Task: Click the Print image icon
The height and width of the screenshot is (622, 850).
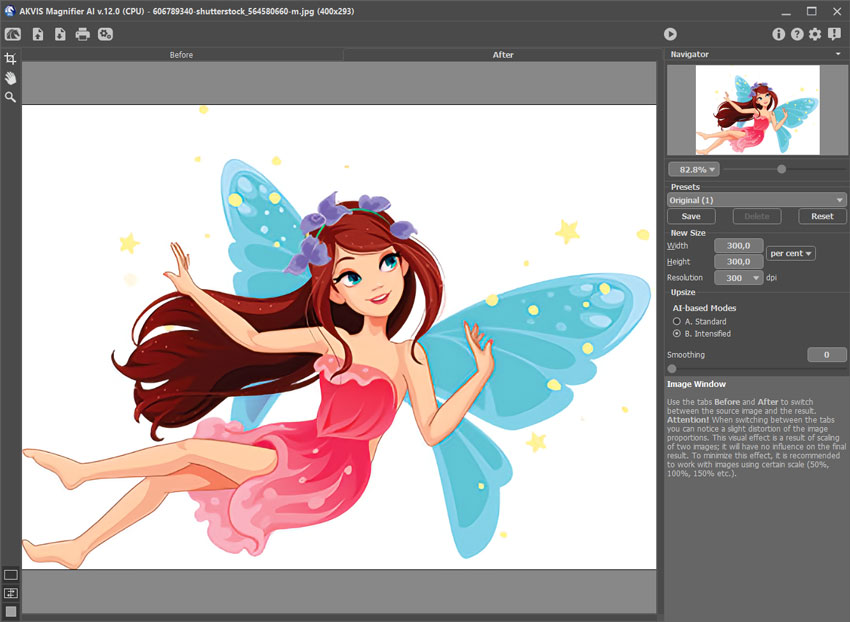Action: coord(82,34)
